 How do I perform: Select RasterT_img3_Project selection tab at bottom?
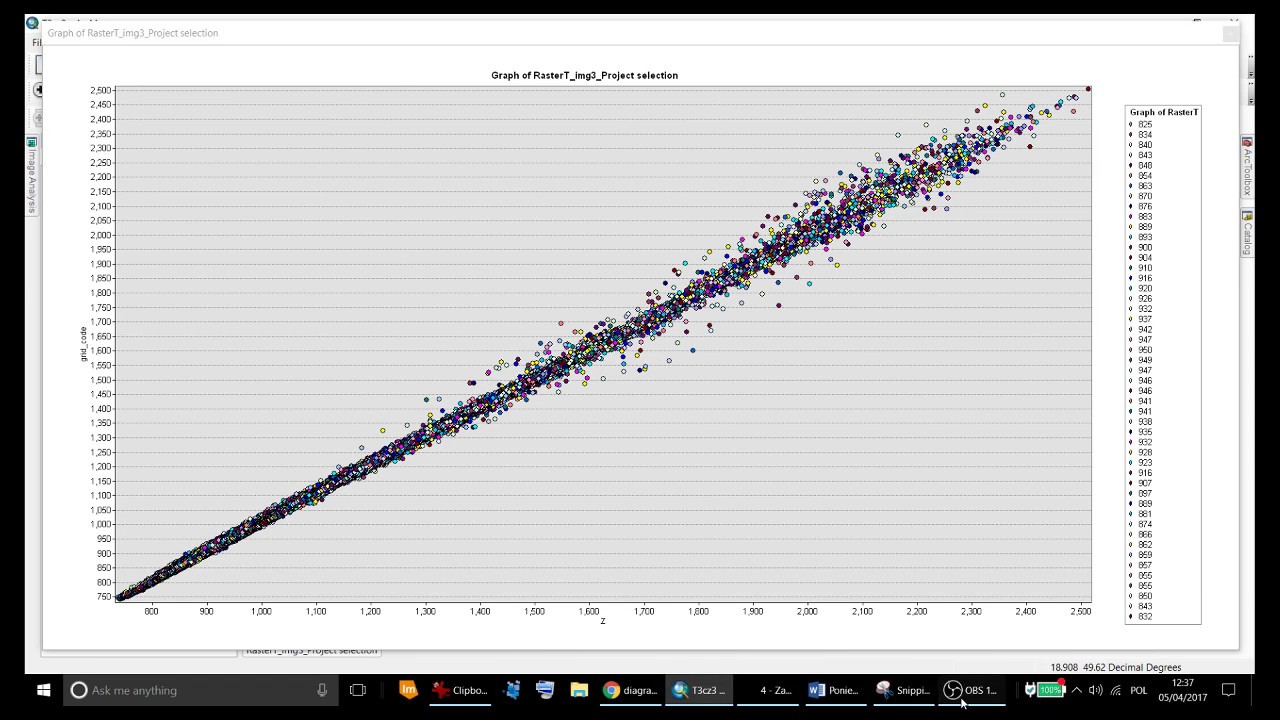tap(311, 651)
